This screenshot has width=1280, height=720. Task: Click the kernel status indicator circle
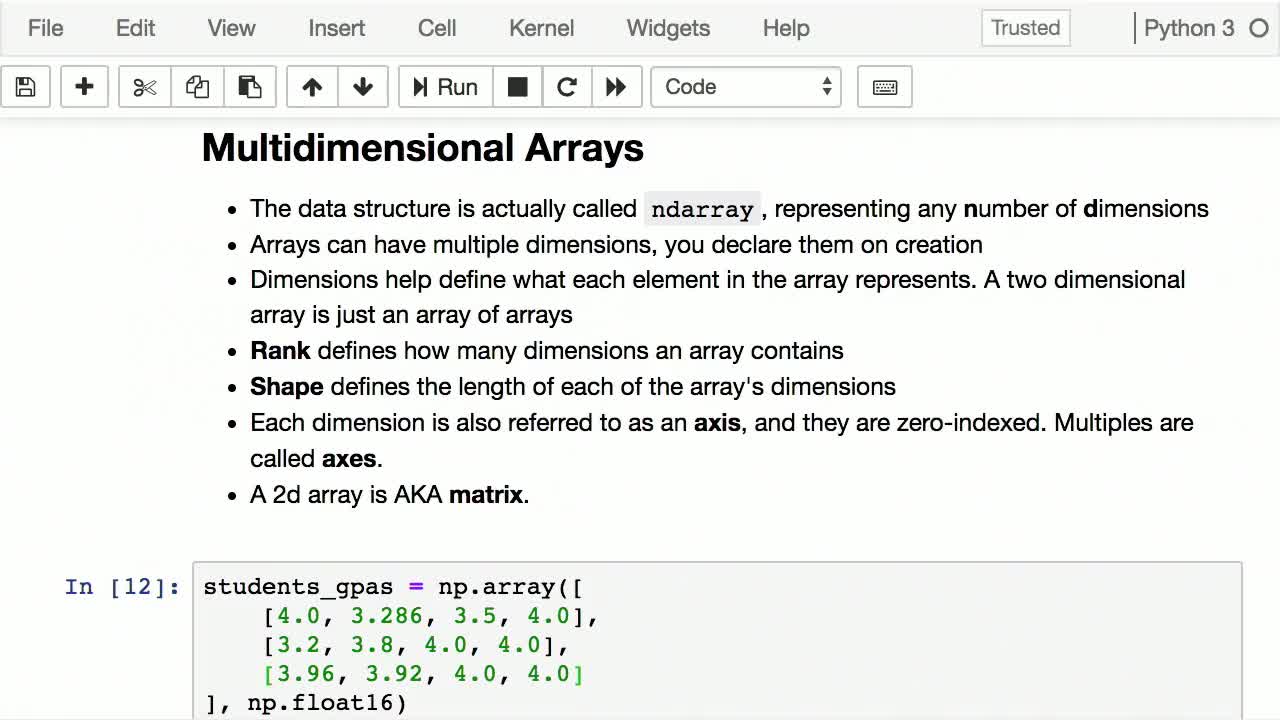(x=1258, y=28)
